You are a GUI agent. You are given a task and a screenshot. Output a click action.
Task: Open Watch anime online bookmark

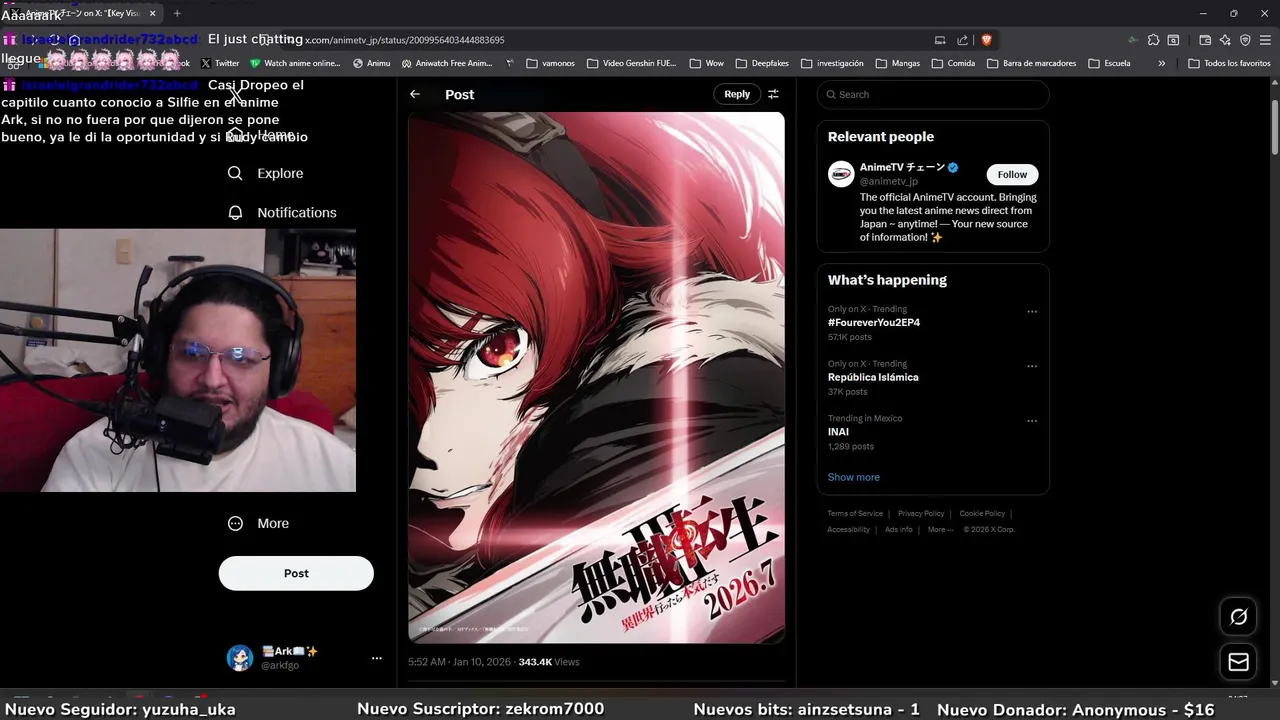[x=295, y=63]
